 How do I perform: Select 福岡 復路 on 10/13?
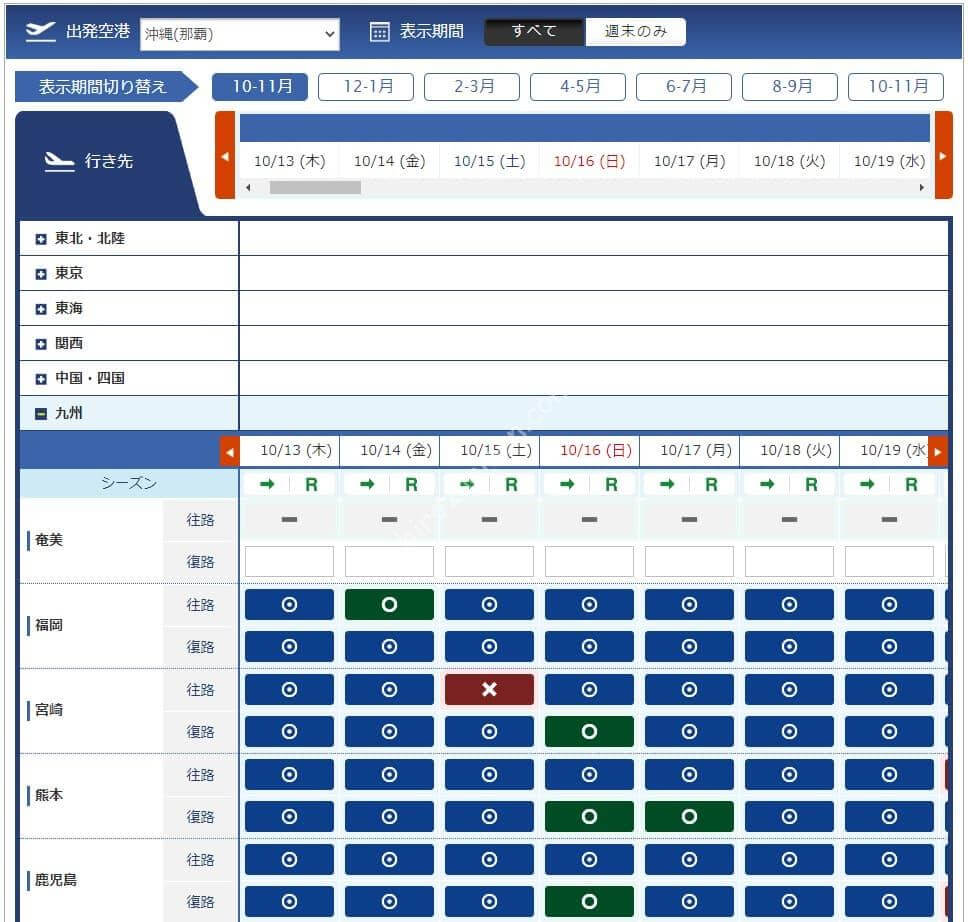pyautogui.click(x=290, y=647)
